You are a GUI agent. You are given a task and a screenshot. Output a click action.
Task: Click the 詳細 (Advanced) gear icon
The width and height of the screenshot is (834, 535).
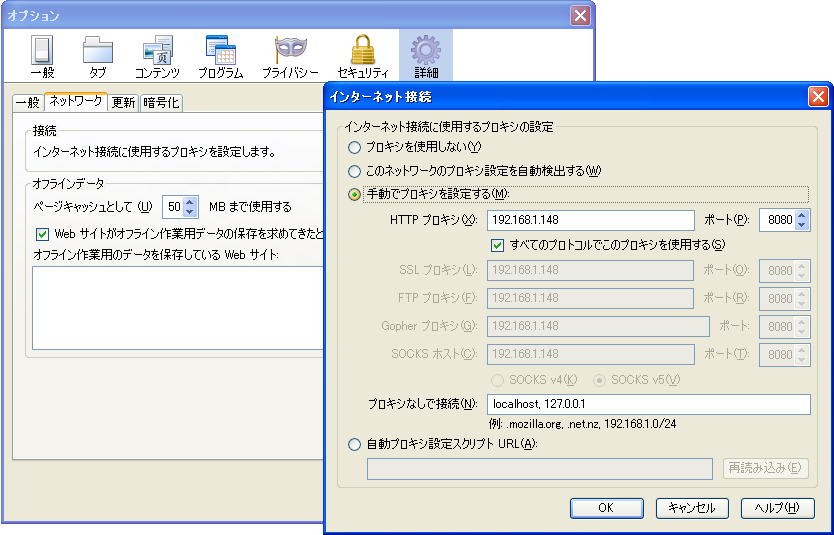tap(426, 56)
